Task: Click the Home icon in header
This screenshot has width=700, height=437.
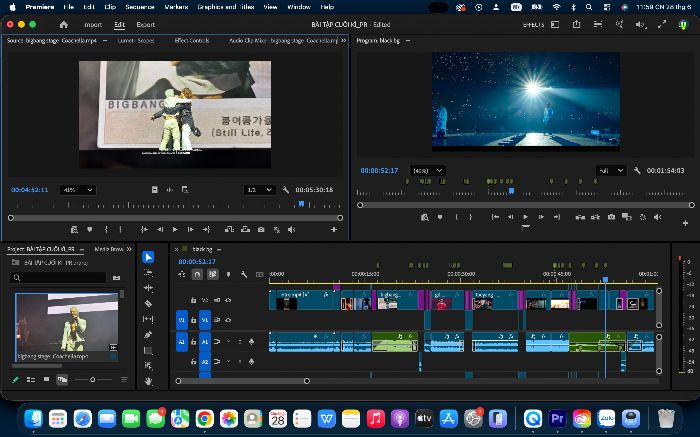Action: click(x=64, y=25)
